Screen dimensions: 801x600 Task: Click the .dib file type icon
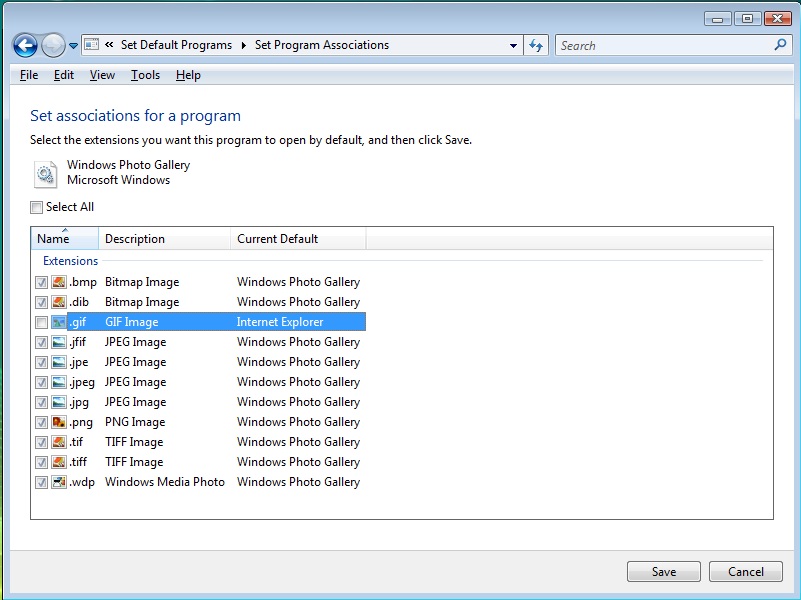click(59, 302)
